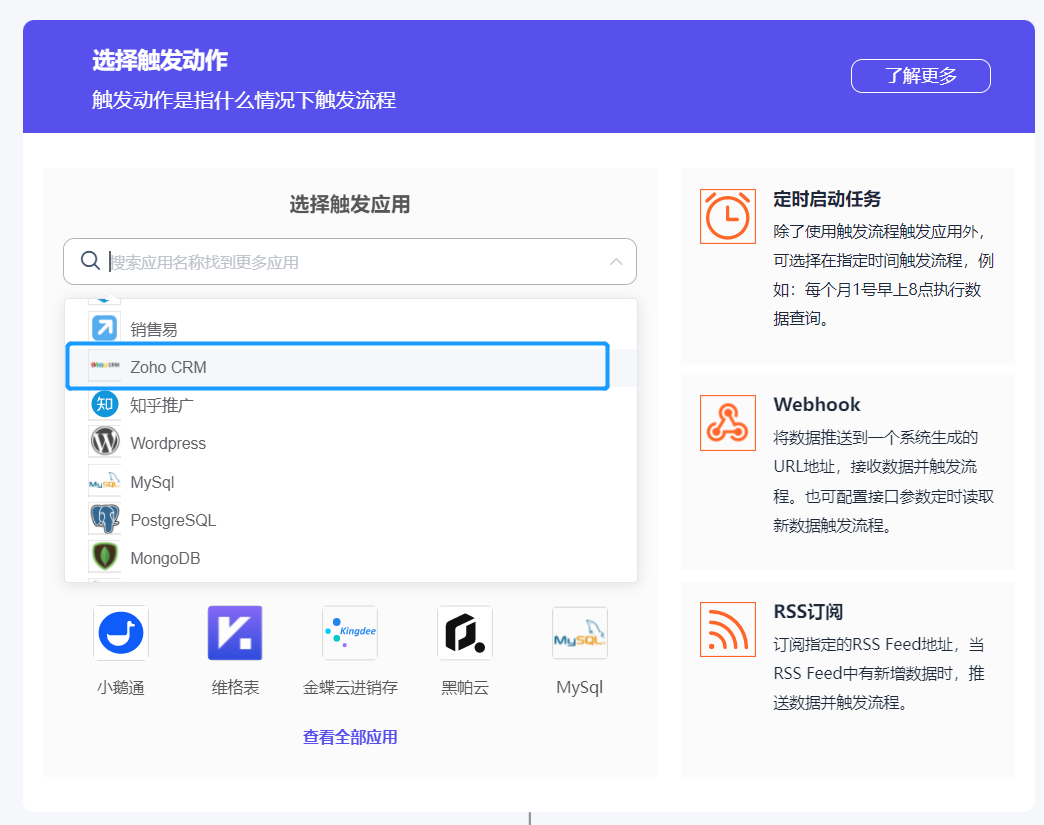Choose Wordpress from the dropdown list
1044x825 pixels.
pos(351,443)
